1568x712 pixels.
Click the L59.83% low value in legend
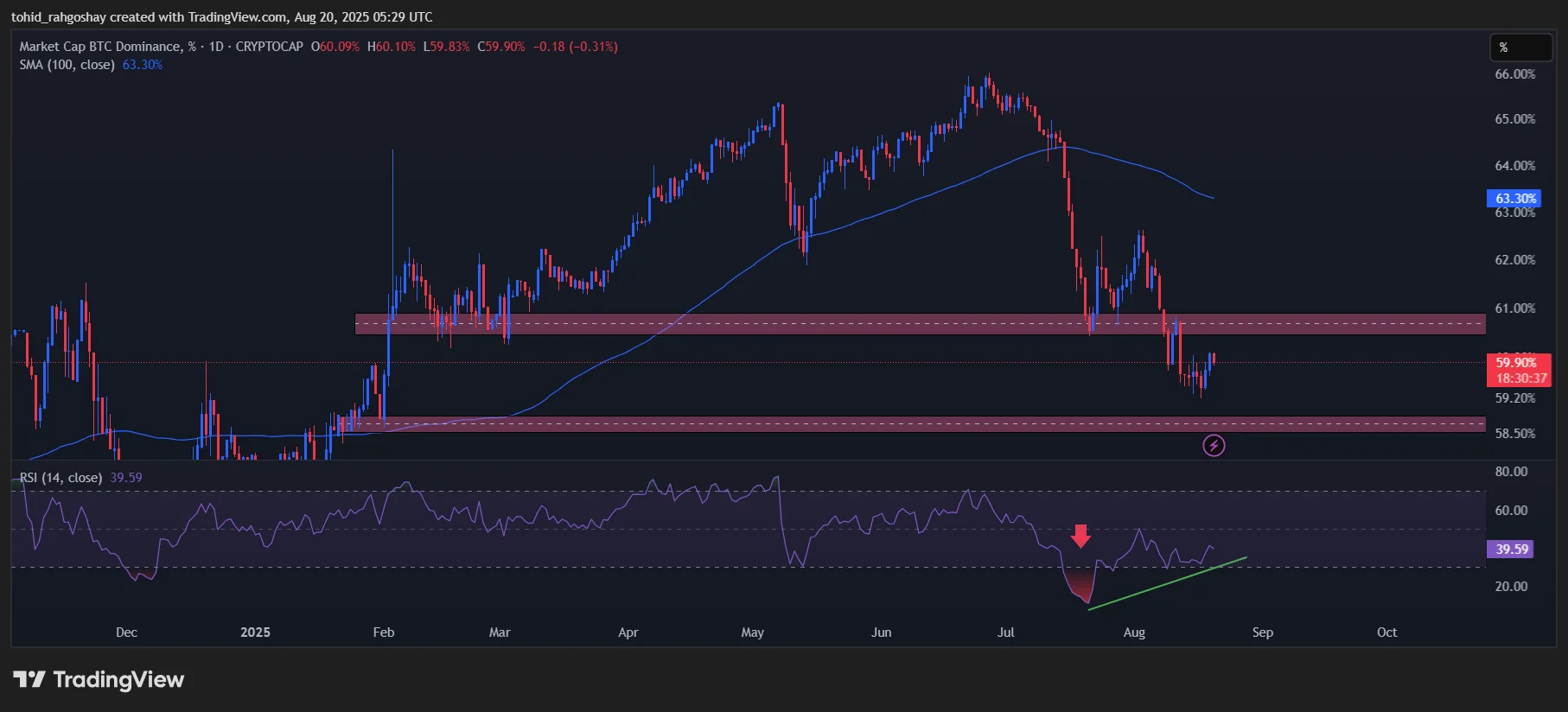click(x=446, y=47)
